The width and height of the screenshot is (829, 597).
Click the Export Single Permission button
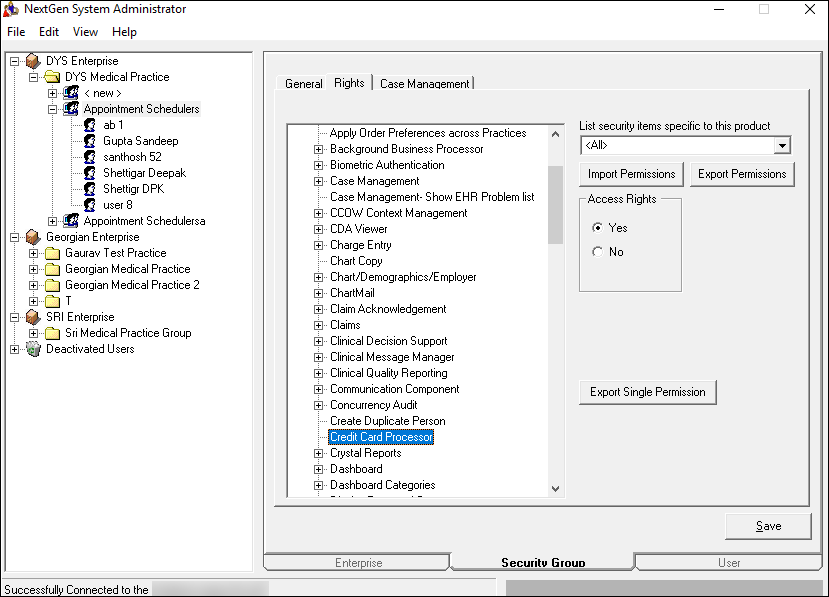pos(648,392)
